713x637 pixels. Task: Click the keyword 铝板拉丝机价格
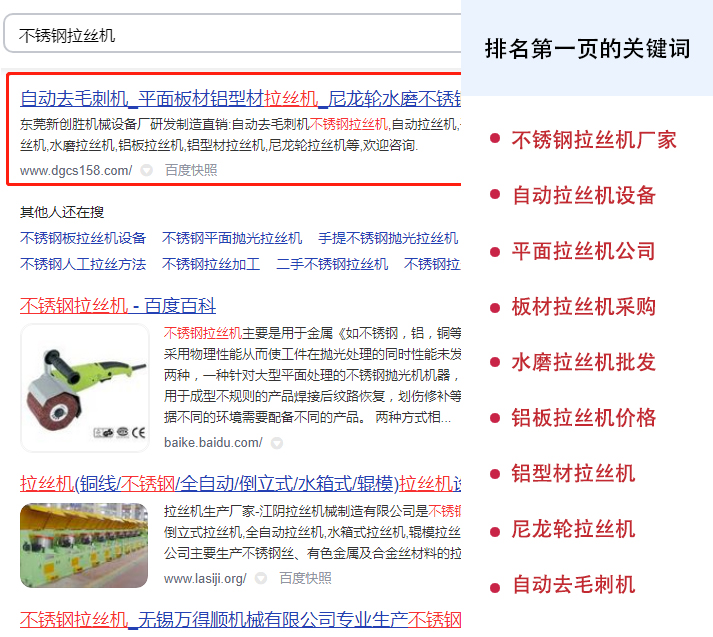pos(584,418)
